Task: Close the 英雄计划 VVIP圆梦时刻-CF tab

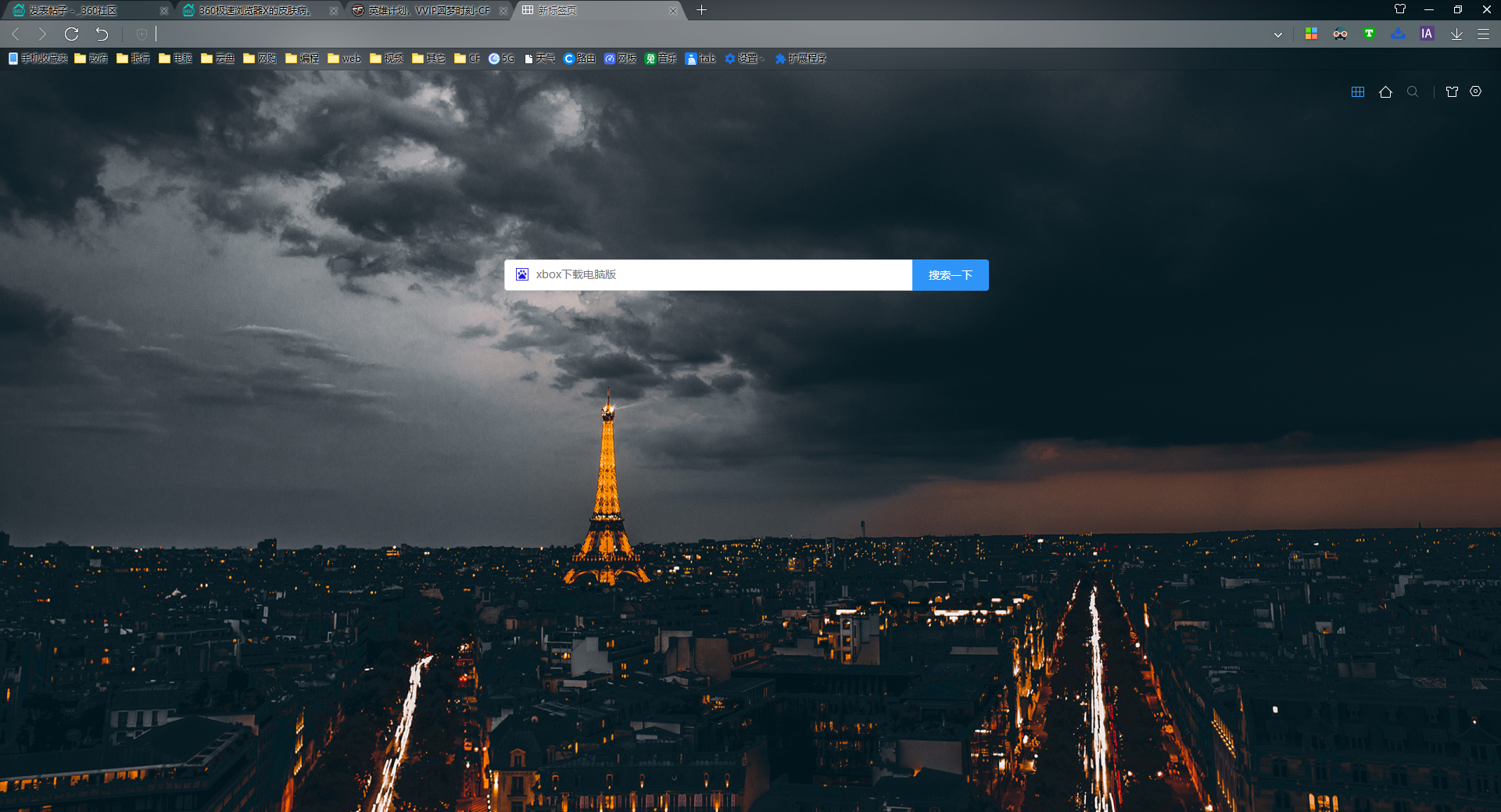Action: click(x=503, y=11)
